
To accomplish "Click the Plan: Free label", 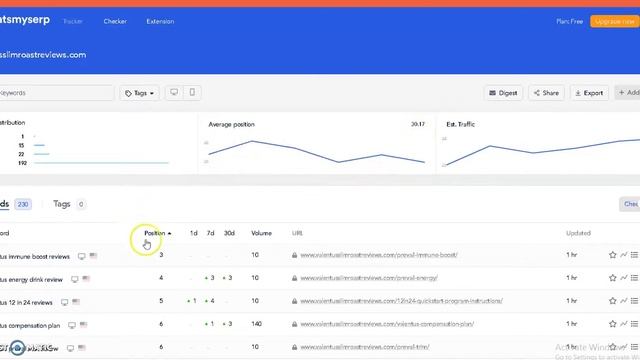I will (x=569, y=21).
